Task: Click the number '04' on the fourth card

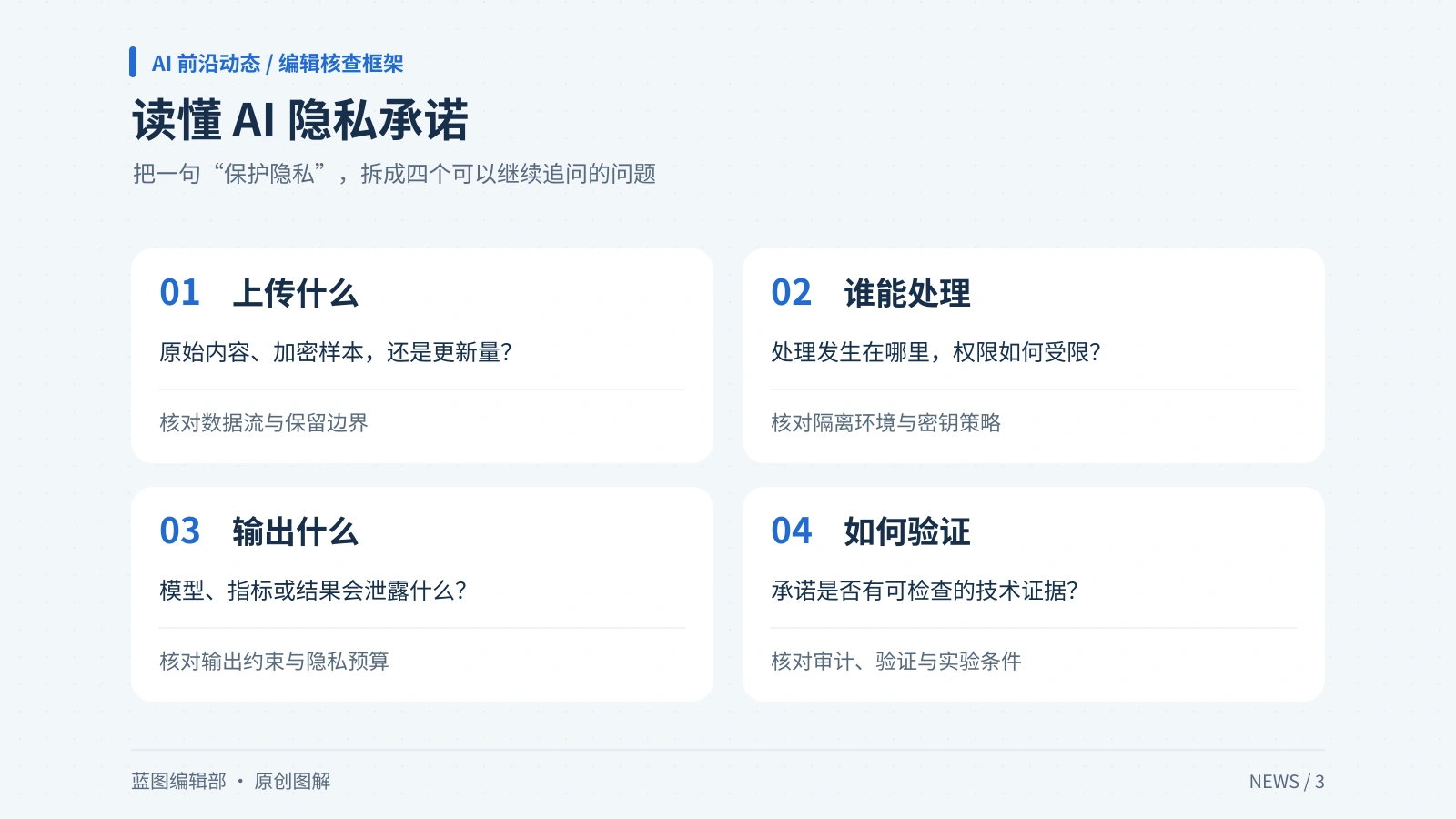Action: pos(791,531)
